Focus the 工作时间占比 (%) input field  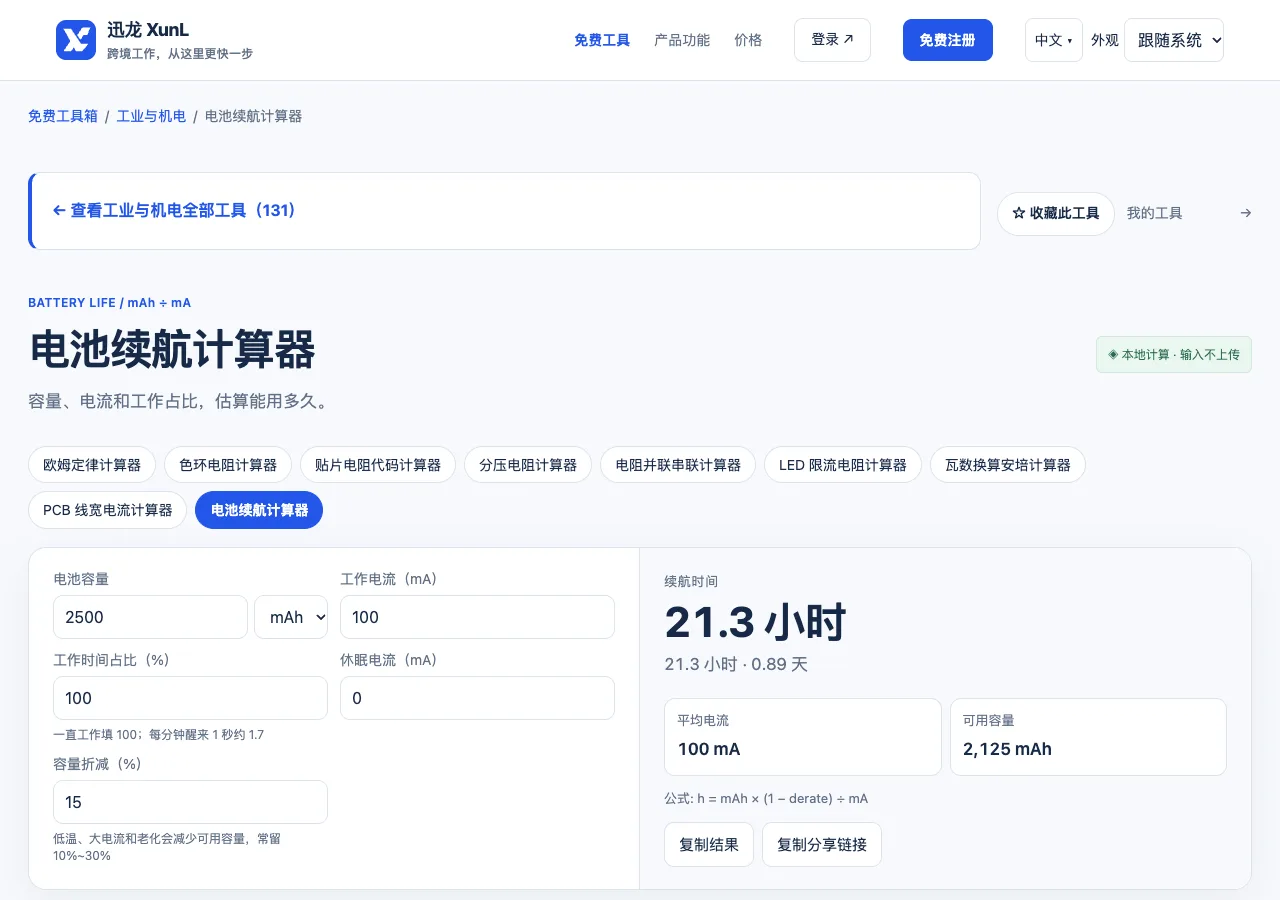pos(190,698)
